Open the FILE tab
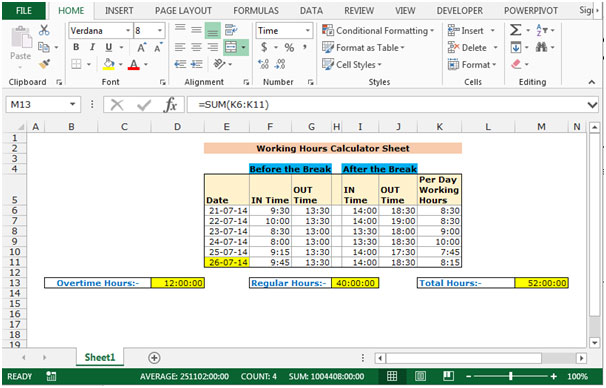Viewport: 606px width, 388px height. click(x=24, y=10)
